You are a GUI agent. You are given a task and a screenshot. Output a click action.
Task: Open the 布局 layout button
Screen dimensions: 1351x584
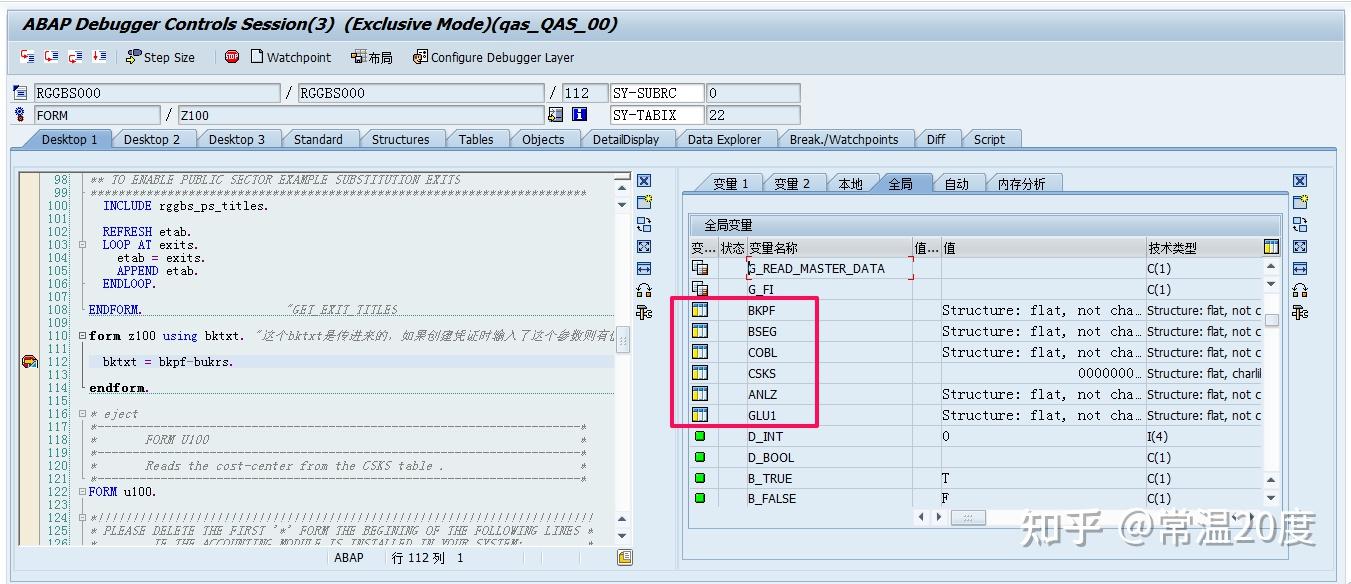click(371, 57)
